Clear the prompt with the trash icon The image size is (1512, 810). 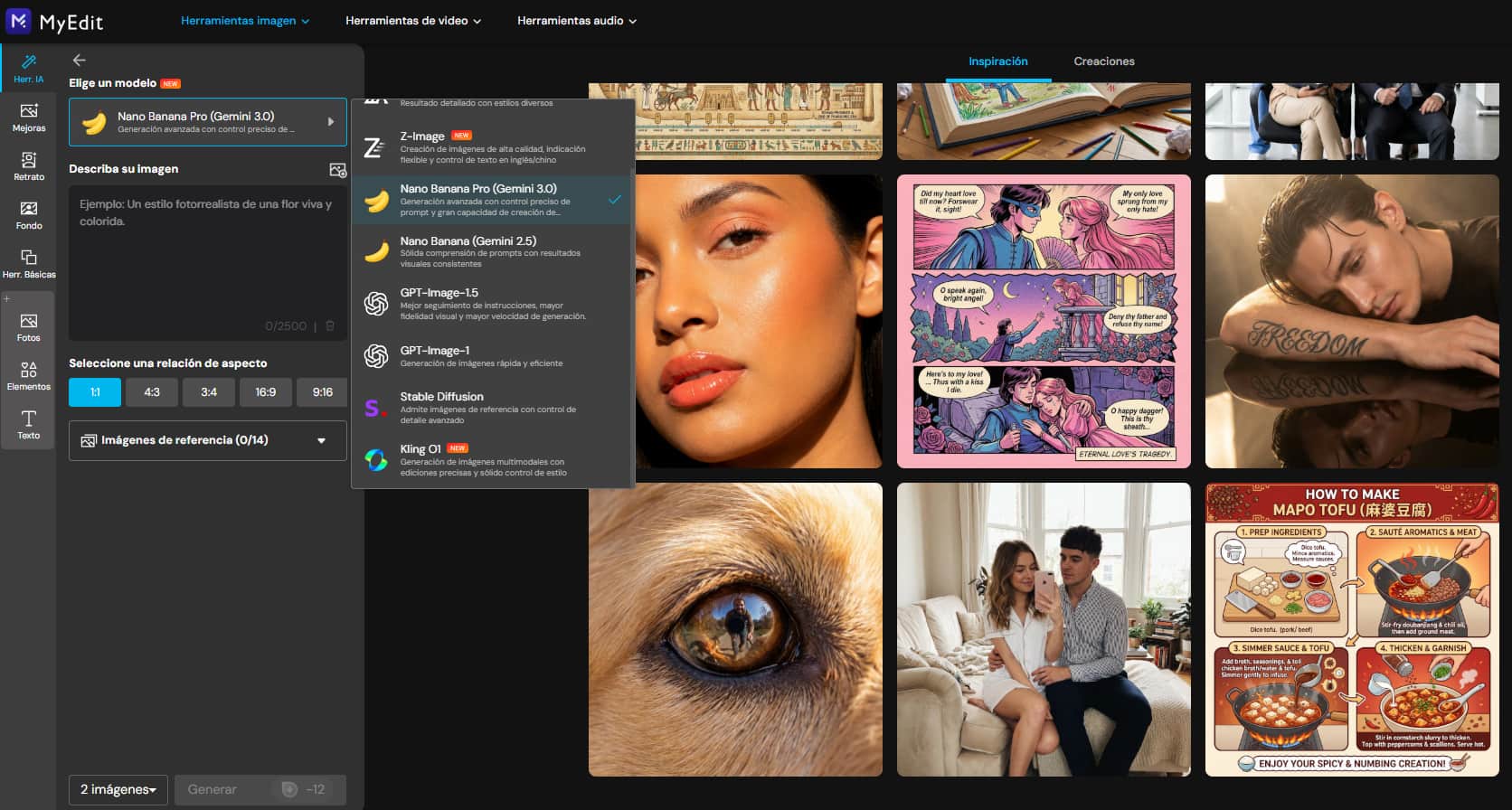[330, 325]
